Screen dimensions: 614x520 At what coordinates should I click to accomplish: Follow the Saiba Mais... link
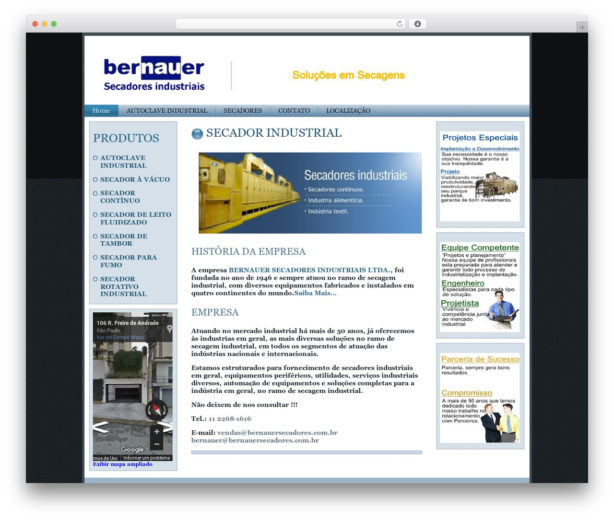[x=315, y=293]
